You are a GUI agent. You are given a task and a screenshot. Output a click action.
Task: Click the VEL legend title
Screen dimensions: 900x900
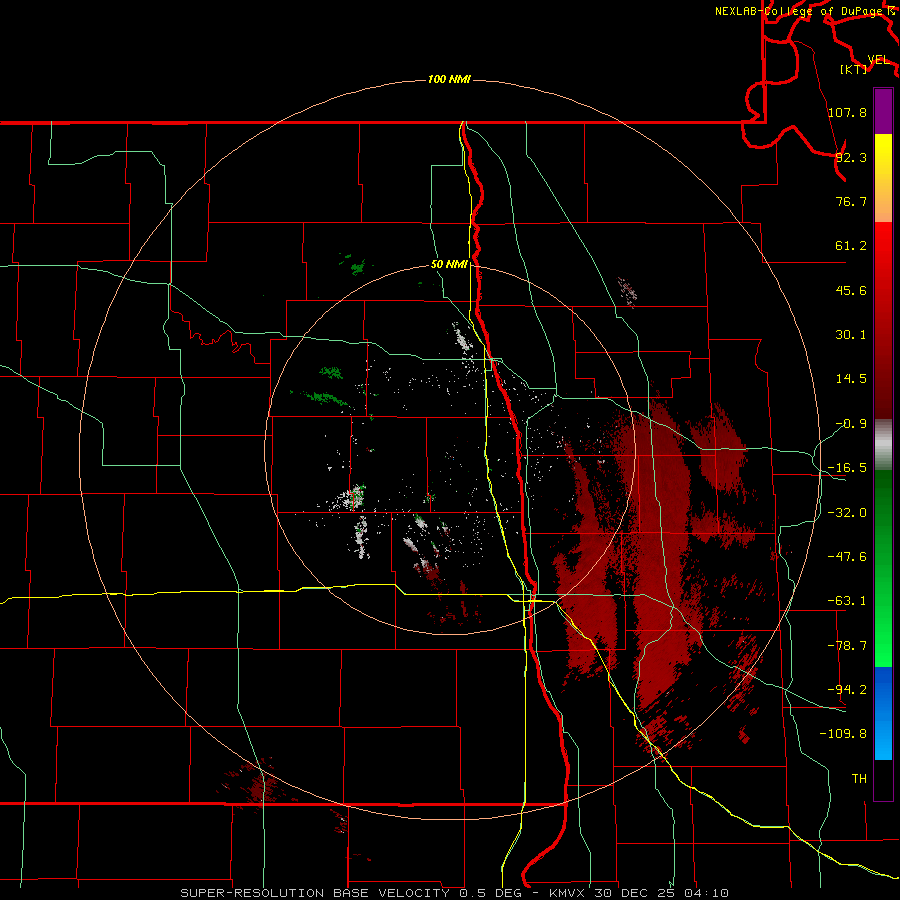point(878,60)
